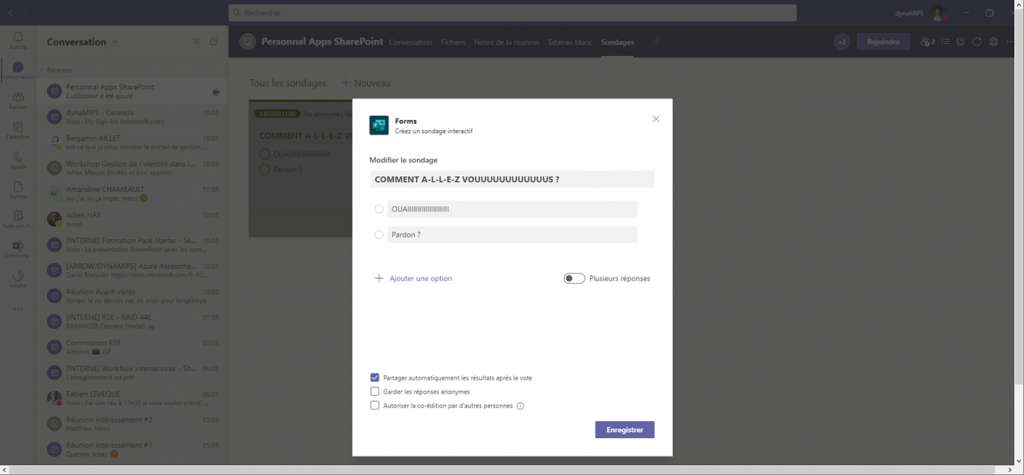Screen dimensions: 1024x475
Task: Show more apps via the ellipsis icon
Action: [x=18, y=309]
